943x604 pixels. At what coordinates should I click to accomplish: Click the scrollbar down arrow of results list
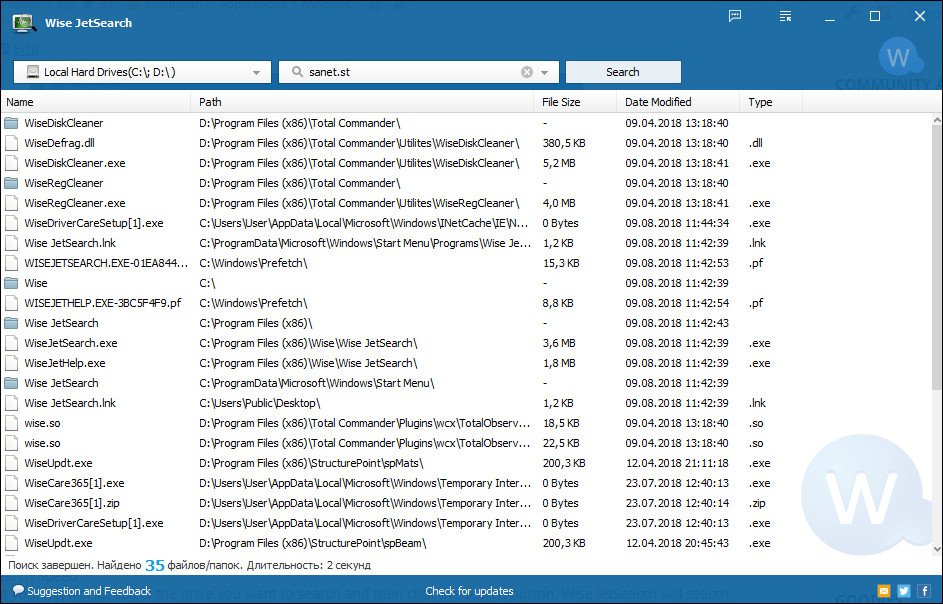pos(937,549)
